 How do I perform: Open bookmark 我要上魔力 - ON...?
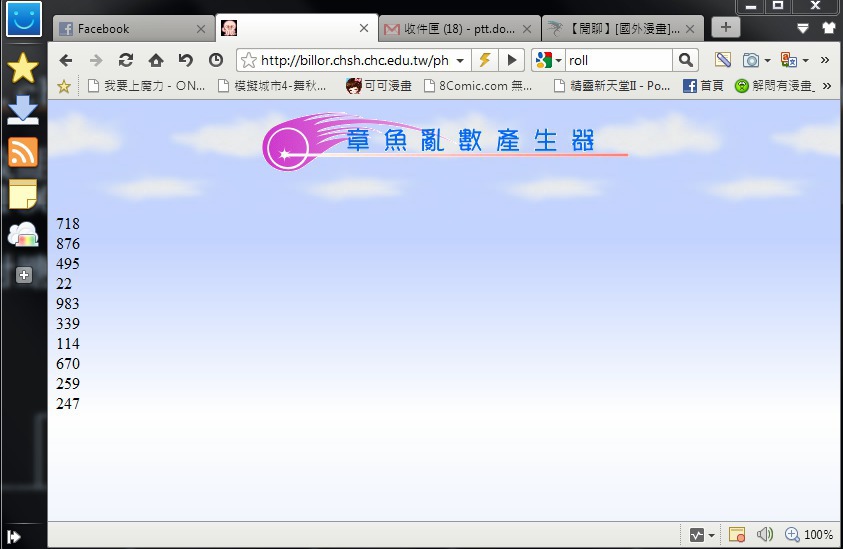(146, 86)
